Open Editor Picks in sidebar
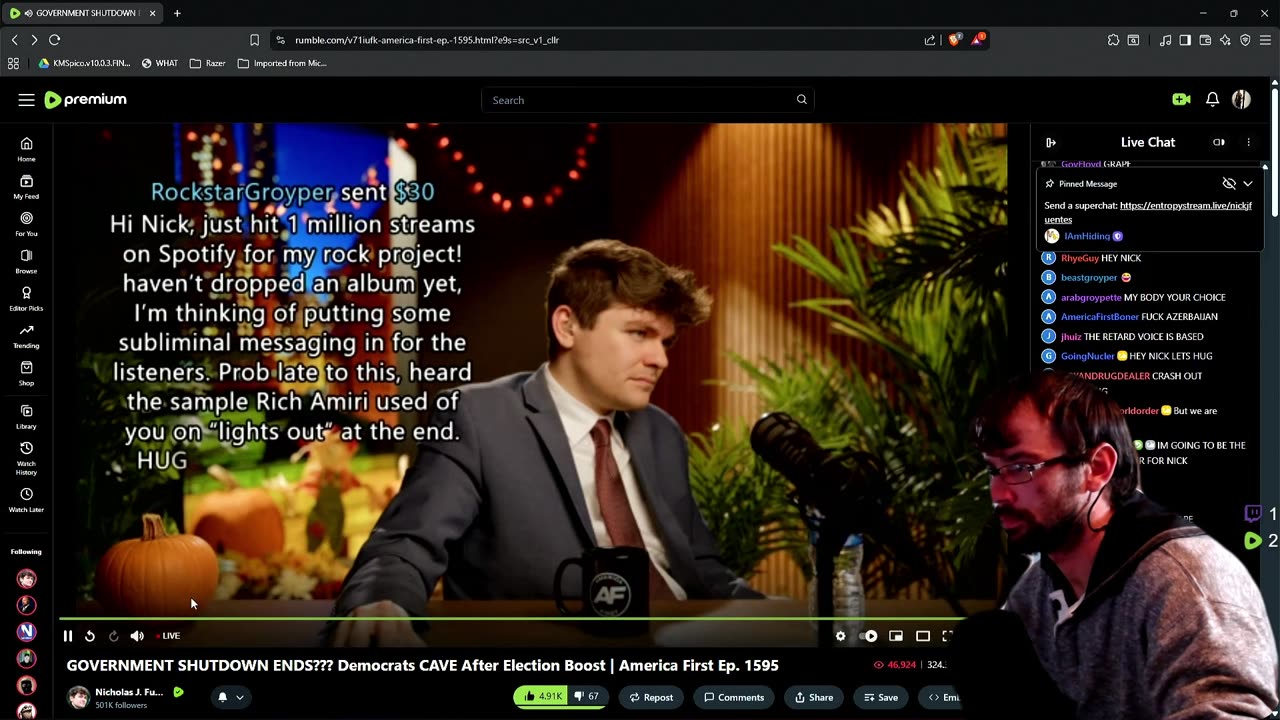The width and height of the screenshot is (1280, 720). (26, 298)
